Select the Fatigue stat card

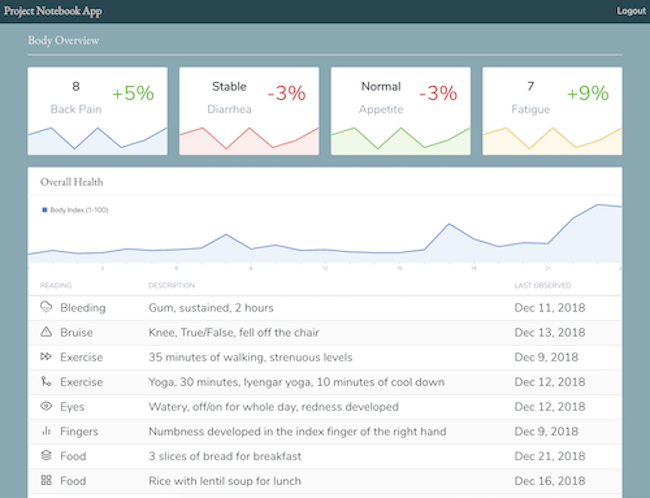coord(552,110)
